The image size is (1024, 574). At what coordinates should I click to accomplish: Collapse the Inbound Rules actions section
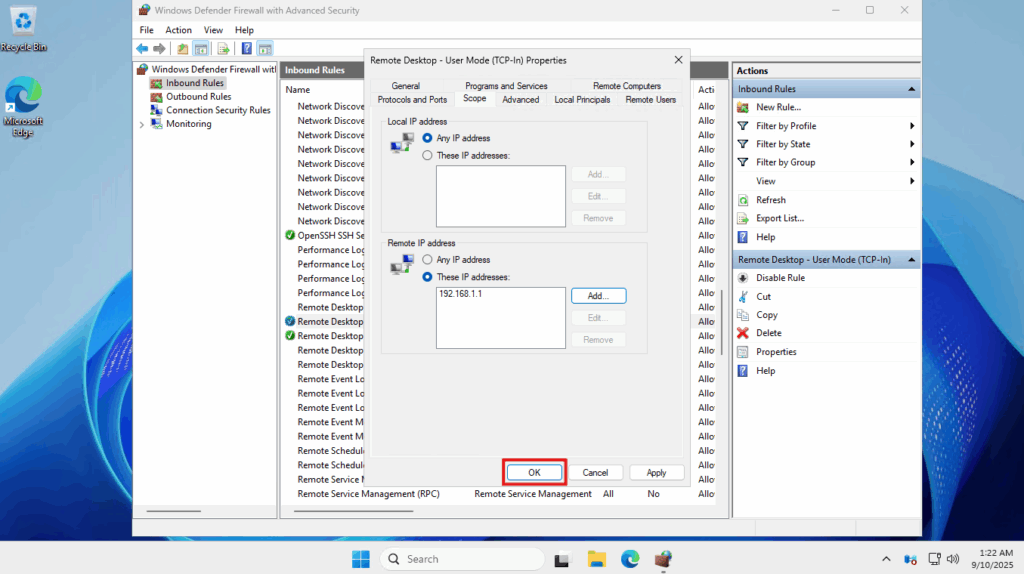(912, 89)
